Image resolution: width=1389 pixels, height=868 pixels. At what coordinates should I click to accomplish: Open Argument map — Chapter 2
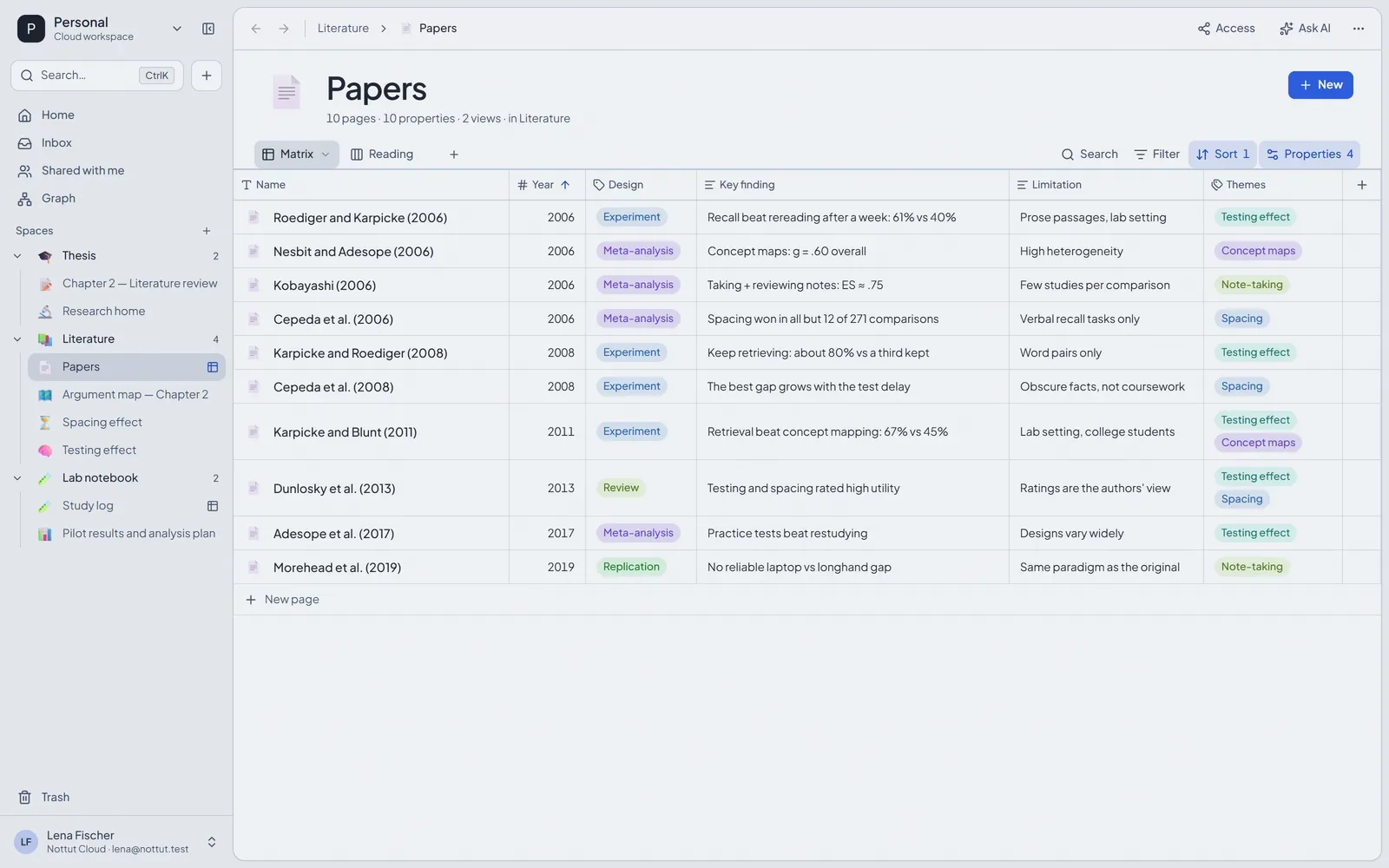pyautogui.click(x=127, y=395)
